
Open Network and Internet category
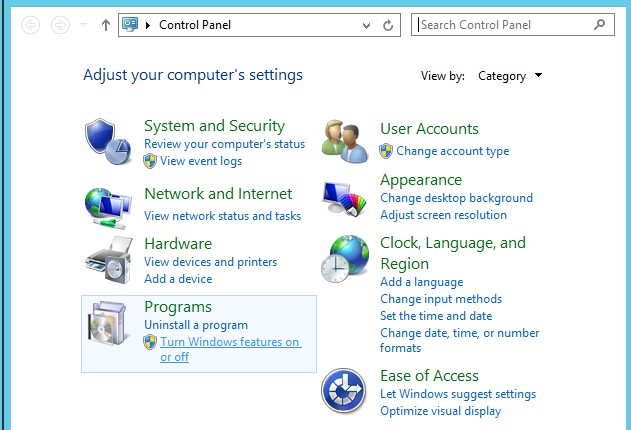(x=218, y=194)
